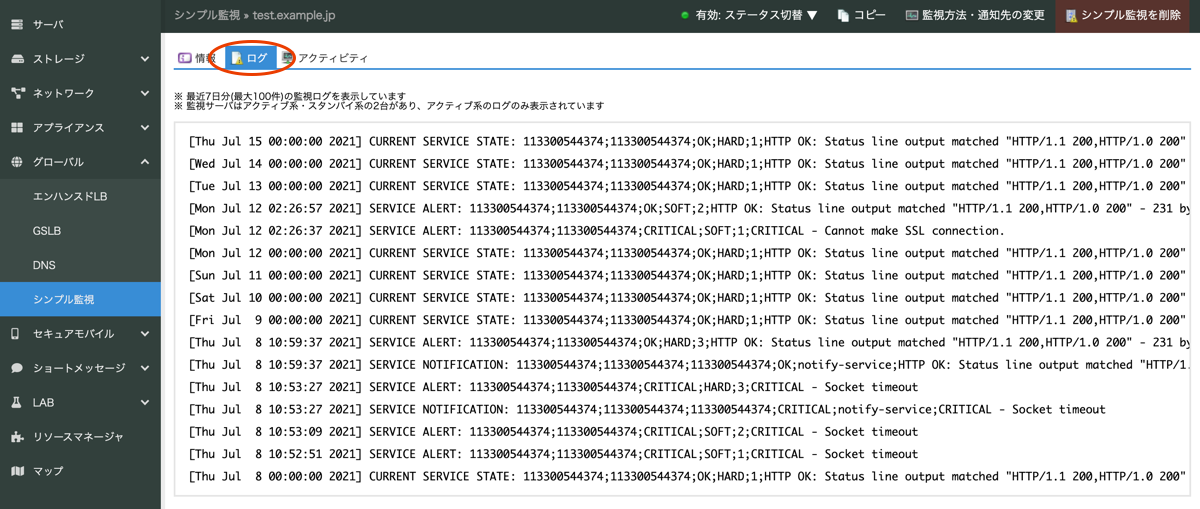The height and width of the screenshot is (509, 1200).
Task: Expand the ネットワーク menu chevron
Action: (145, 93)
